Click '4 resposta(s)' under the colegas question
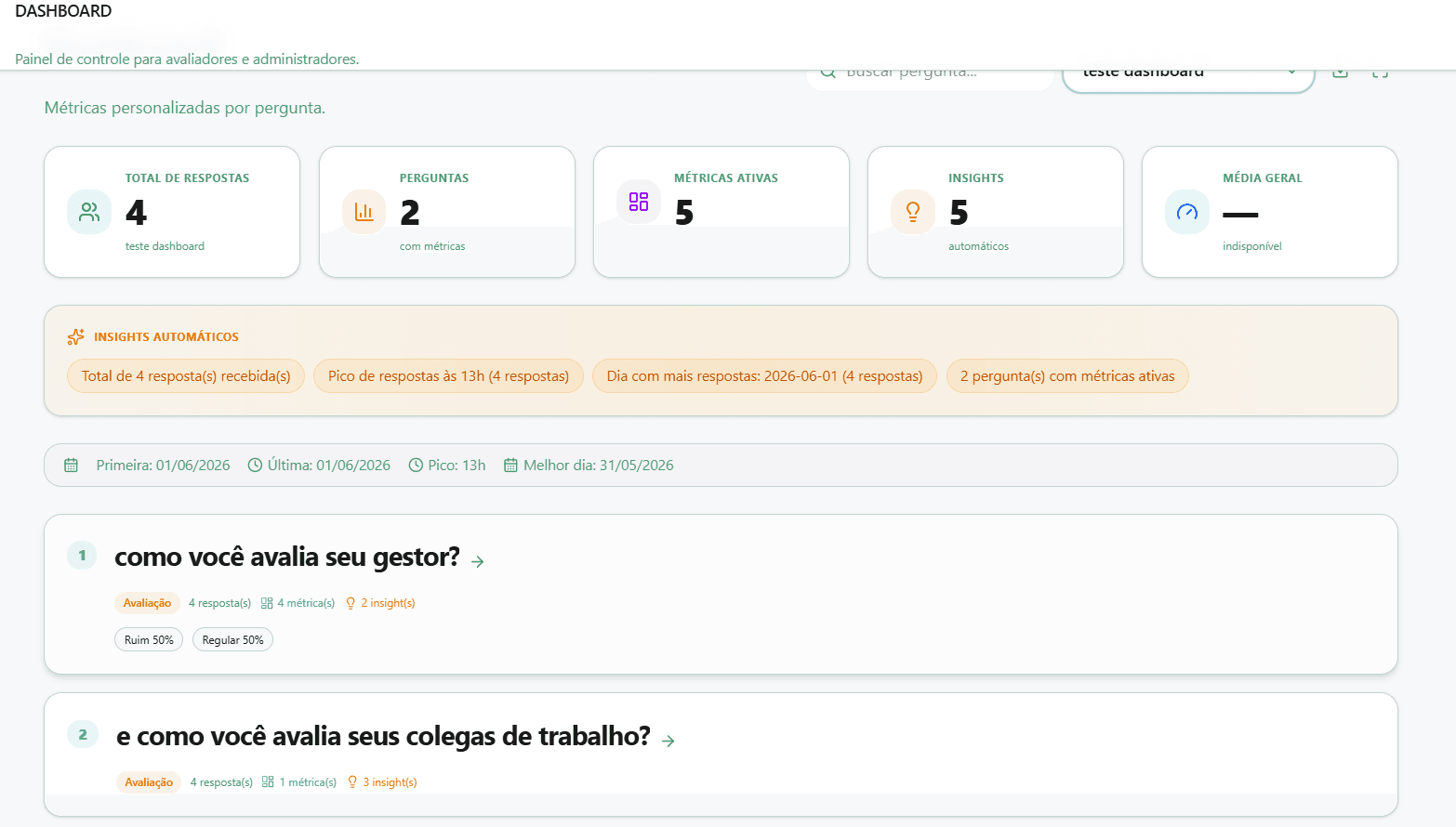Screen dimensions: 1456x827 pos(221,782)
